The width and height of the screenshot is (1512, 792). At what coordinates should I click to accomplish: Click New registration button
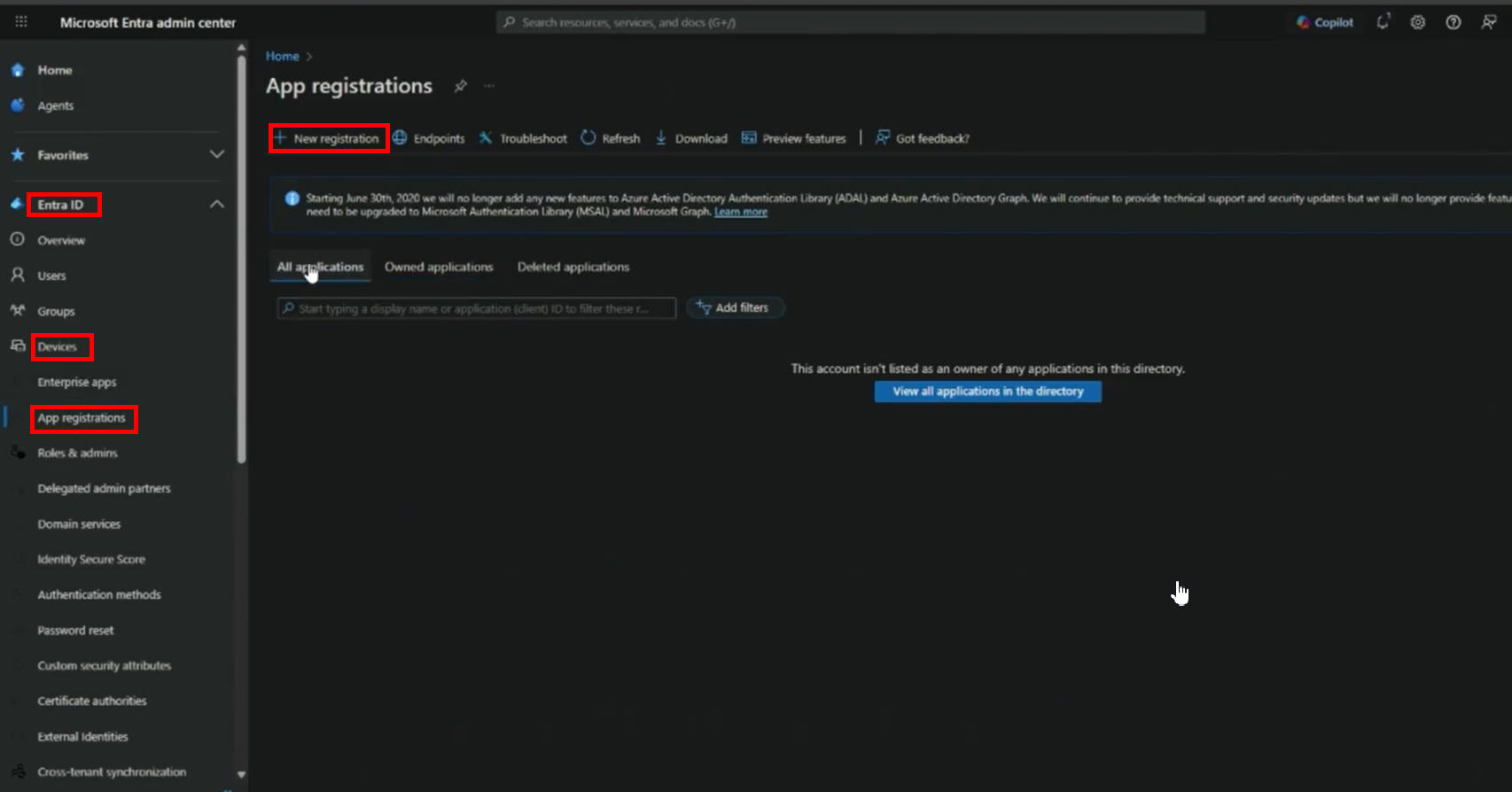[x=329, y=138]
